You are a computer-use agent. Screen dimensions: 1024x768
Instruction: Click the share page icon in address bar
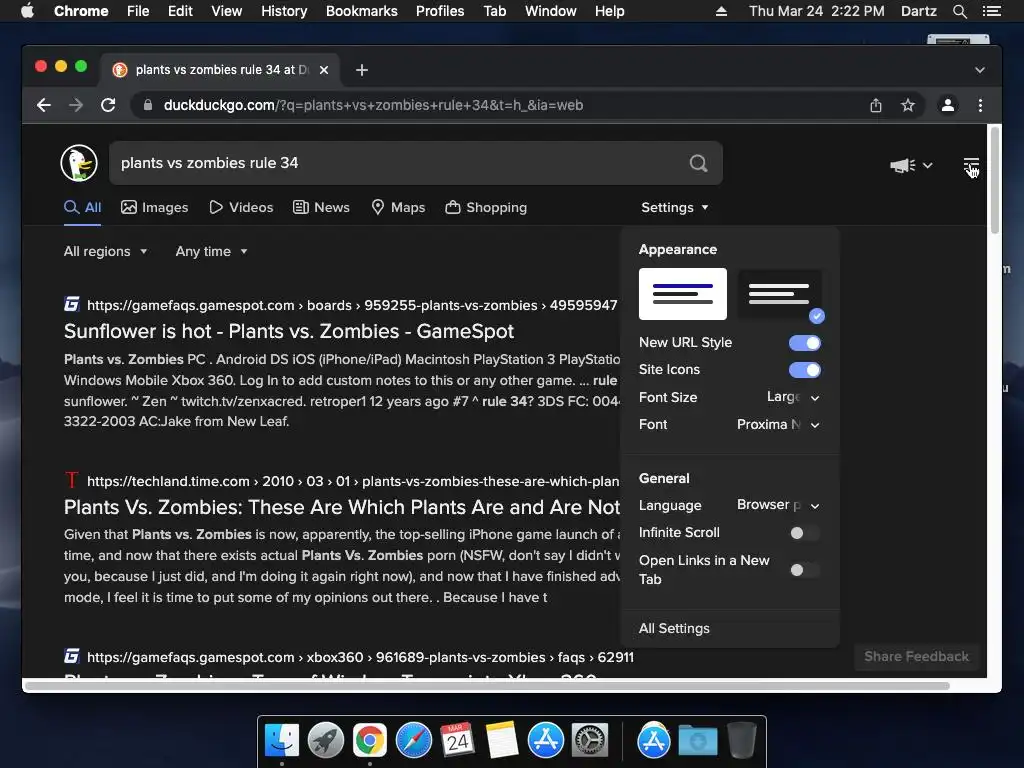click(876, 105)
